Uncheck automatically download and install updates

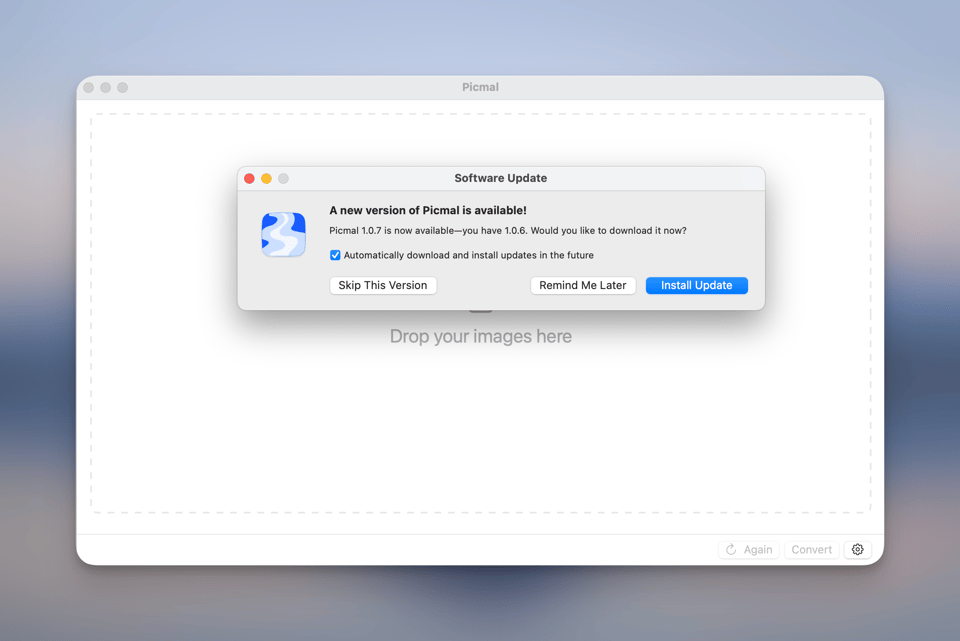point(335,255)
